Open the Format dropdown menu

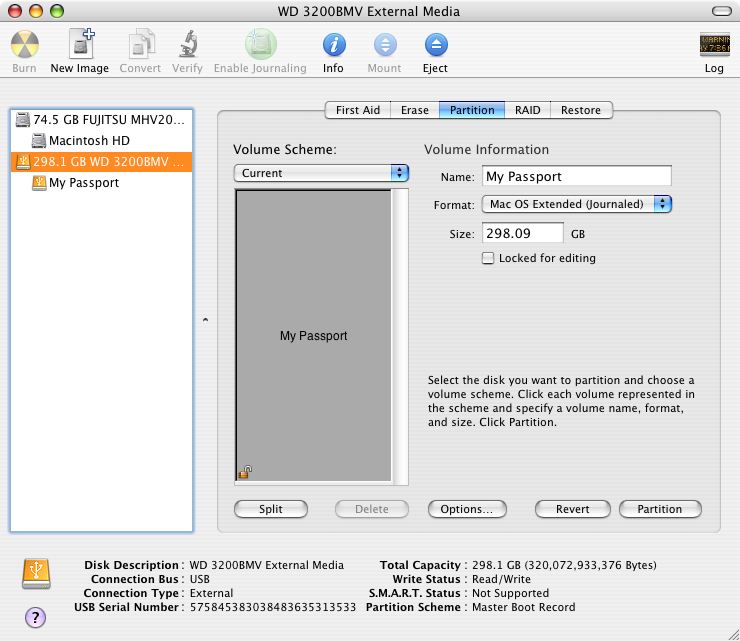point(577,204)
